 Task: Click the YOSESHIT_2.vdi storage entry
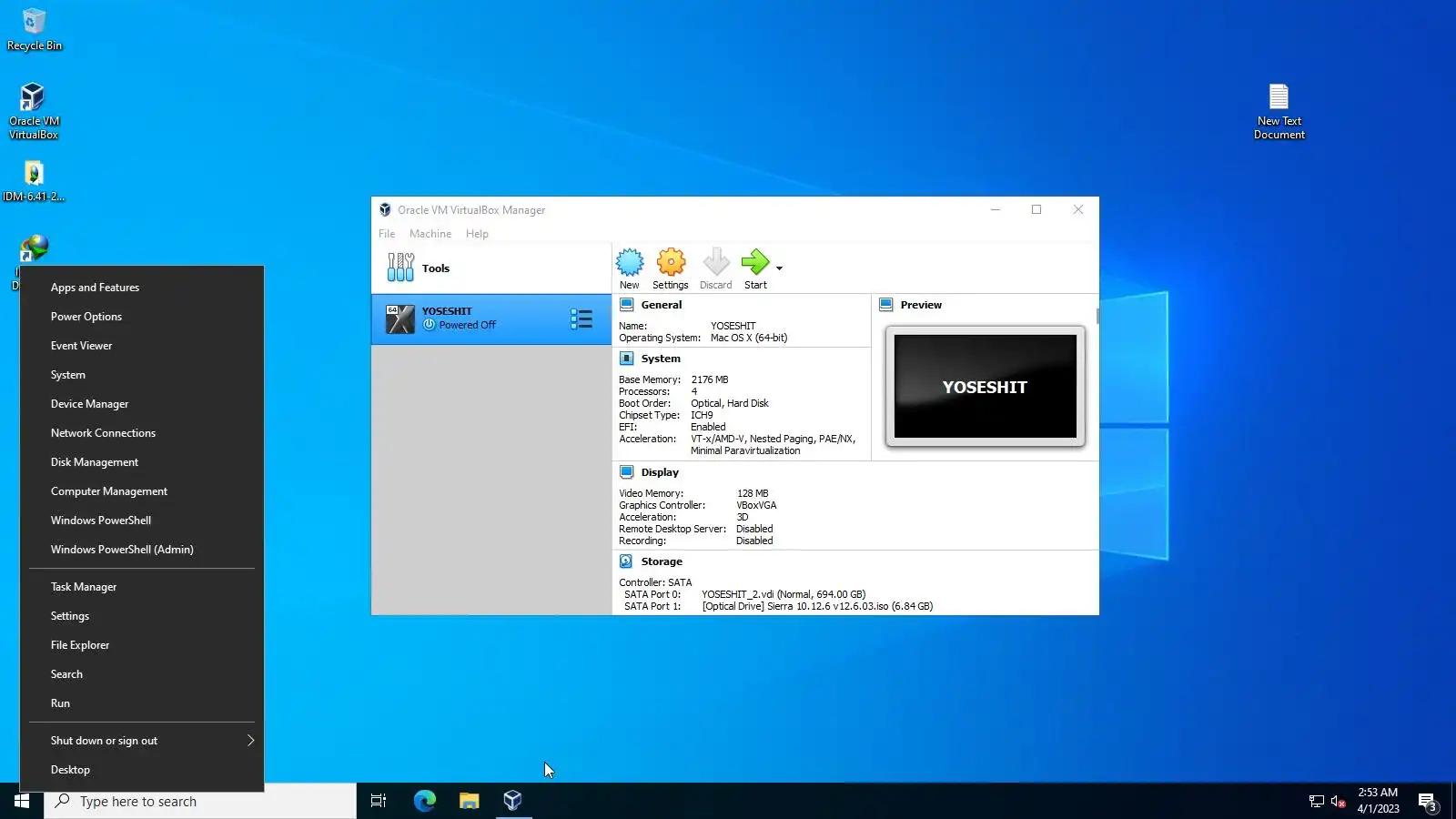tap(784, 594)
